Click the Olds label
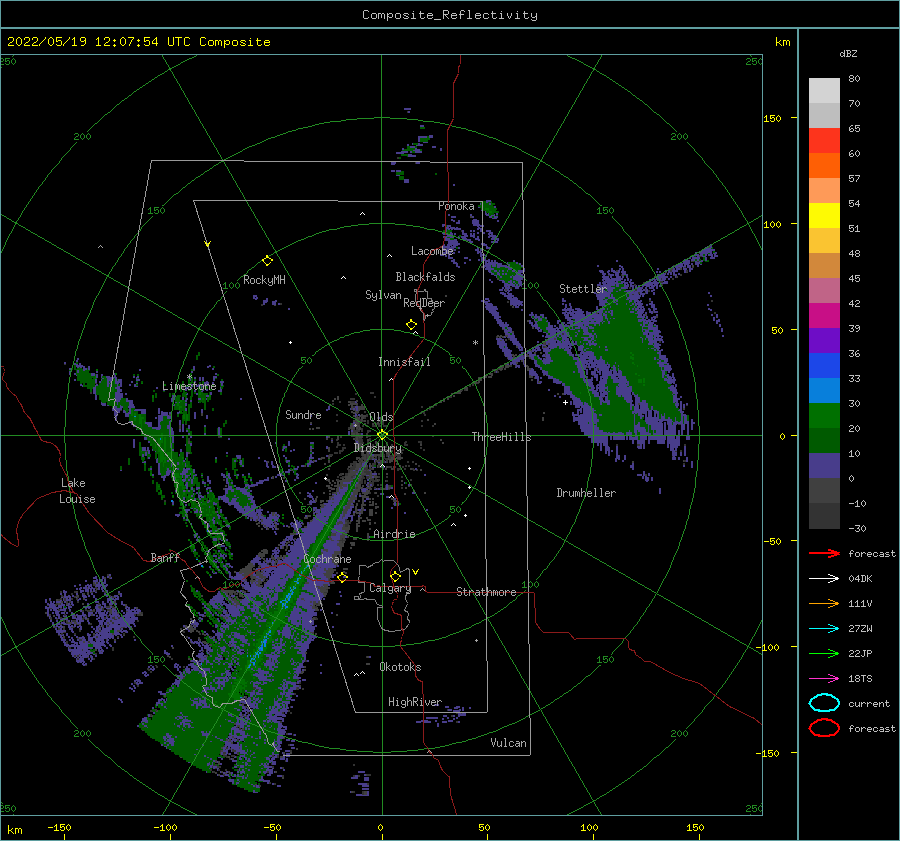 point(381,417)
